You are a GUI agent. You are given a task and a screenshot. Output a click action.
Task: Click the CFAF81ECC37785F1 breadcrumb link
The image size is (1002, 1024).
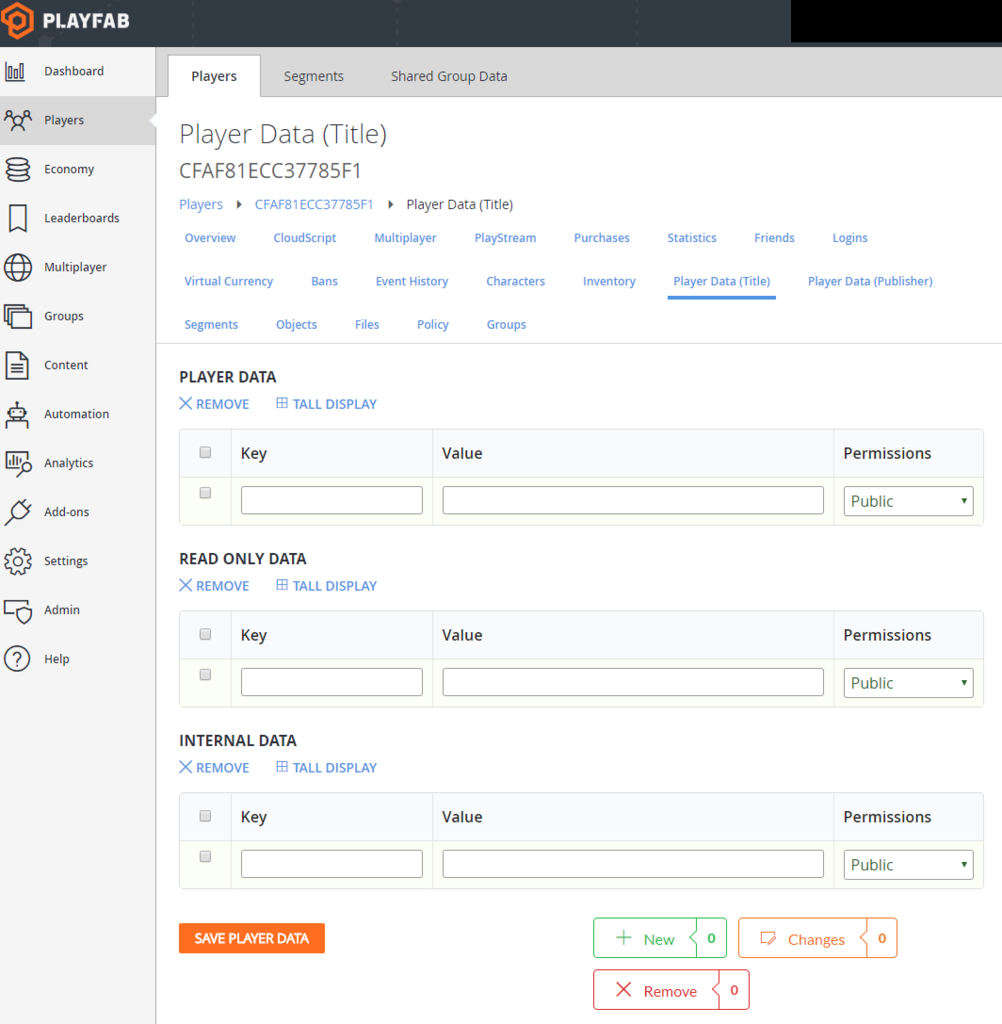[x=314, y=204]
